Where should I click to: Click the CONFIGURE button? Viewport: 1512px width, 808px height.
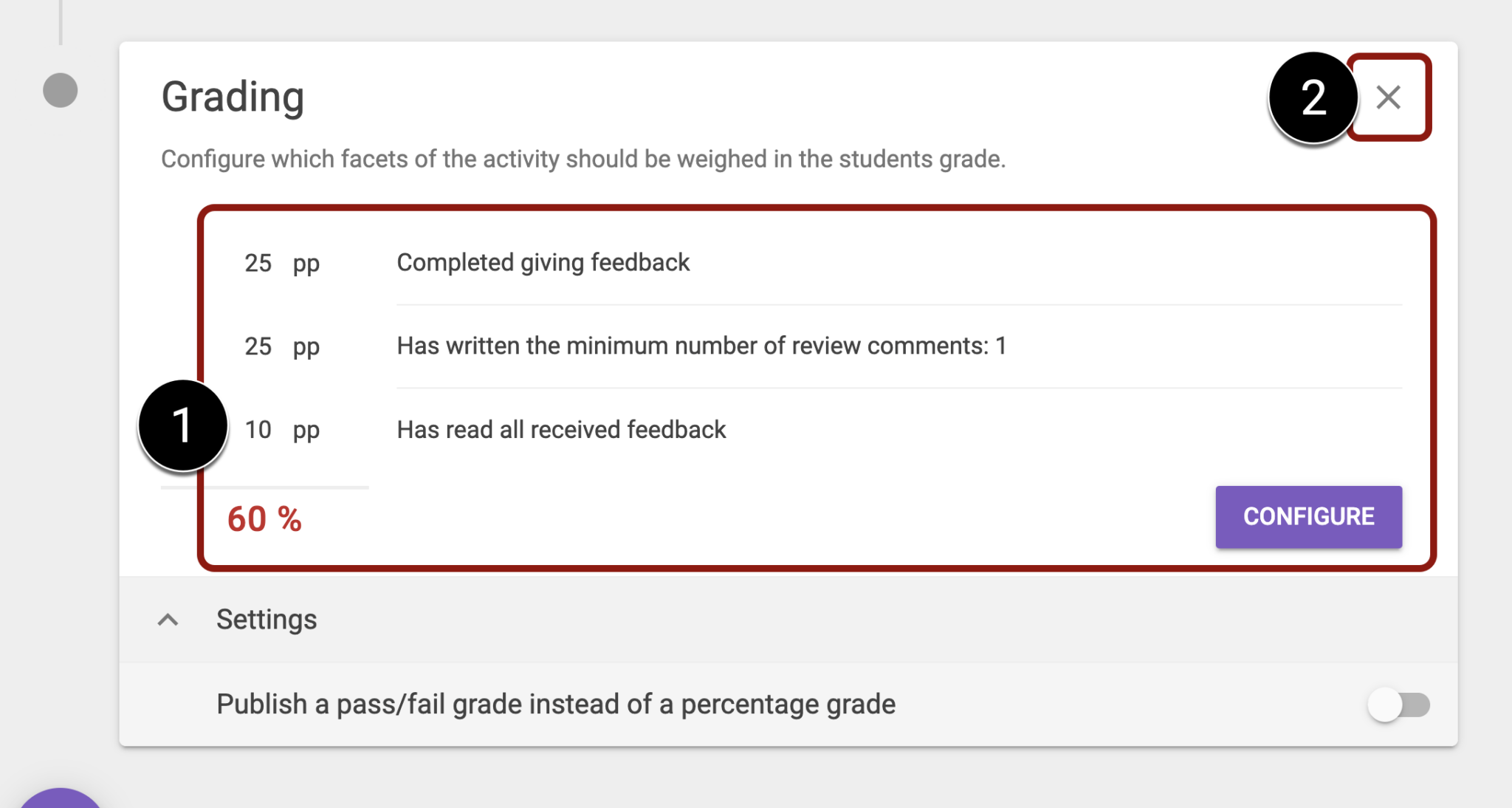(x=1308, y=516)
